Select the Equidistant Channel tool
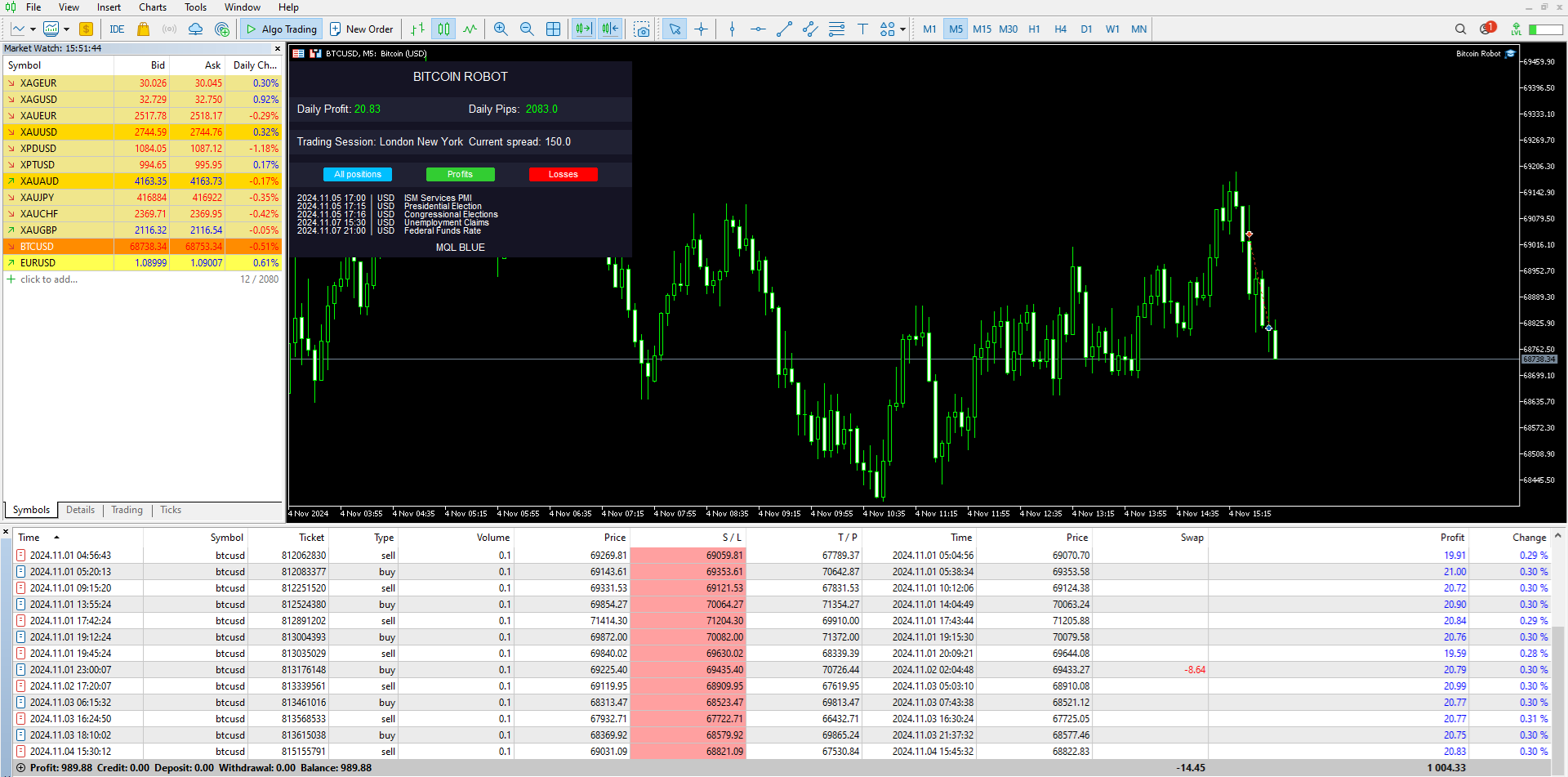This screenshot has width=1568, height=777. 810,29
